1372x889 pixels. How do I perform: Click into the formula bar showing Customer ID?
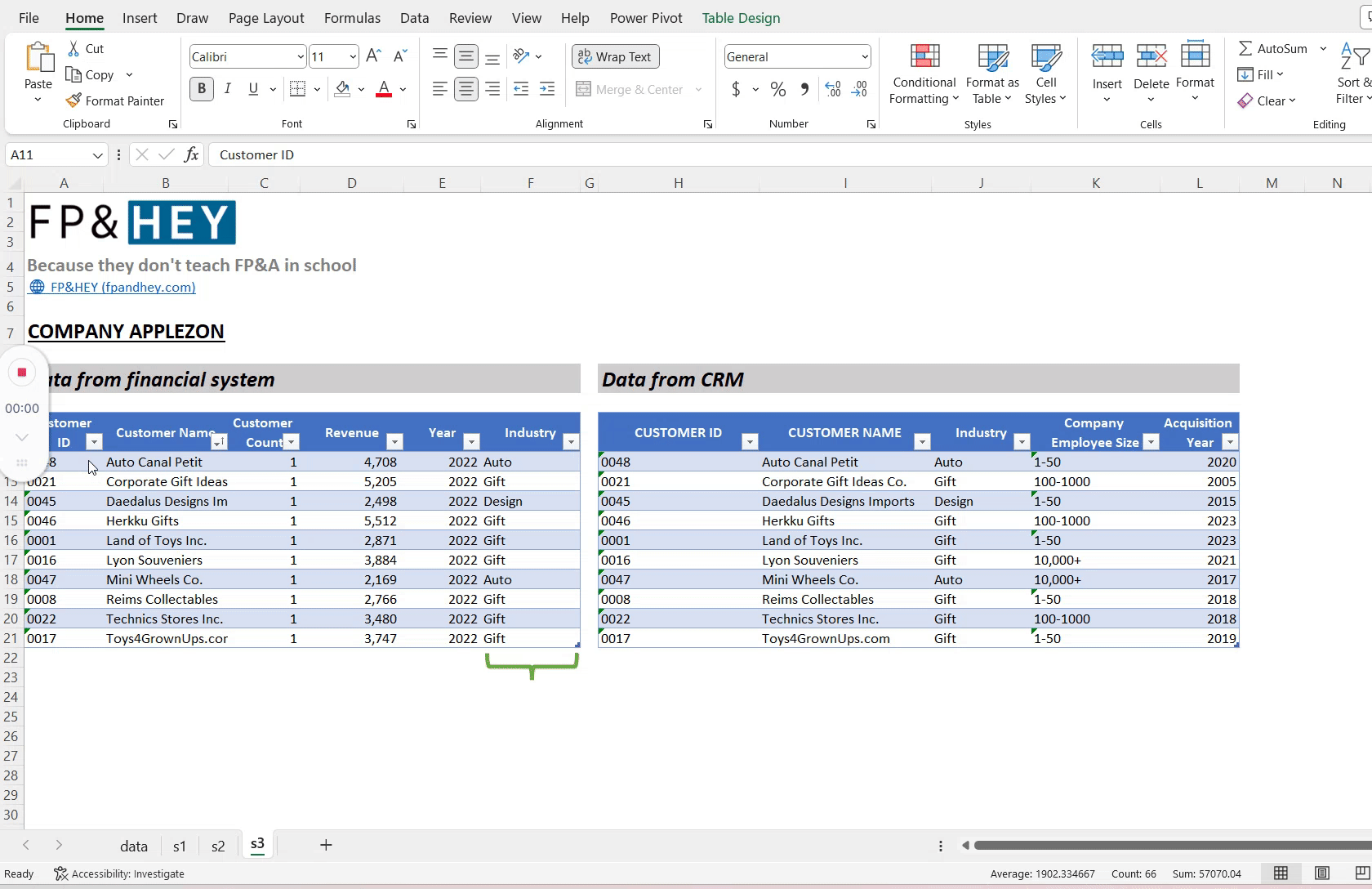(x=790, y=154)
